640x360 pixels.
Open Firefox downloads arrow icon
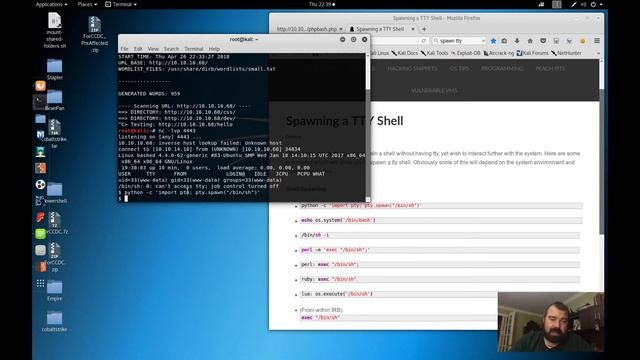pos(517,41)
